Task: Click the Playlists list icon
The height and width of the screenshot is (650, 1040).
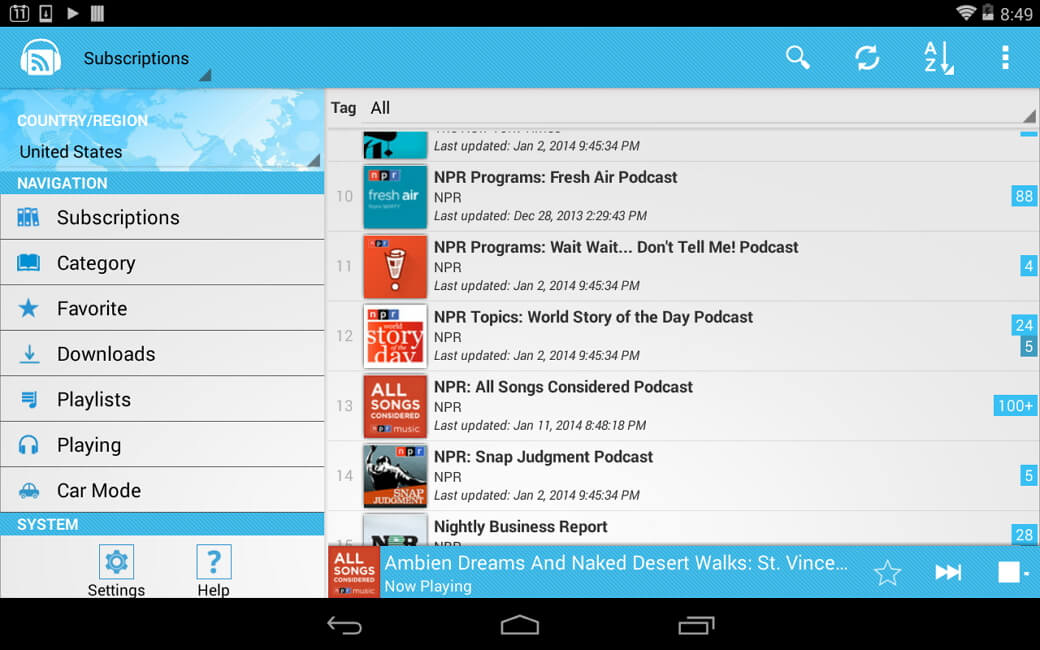Action: coord(29,399)
